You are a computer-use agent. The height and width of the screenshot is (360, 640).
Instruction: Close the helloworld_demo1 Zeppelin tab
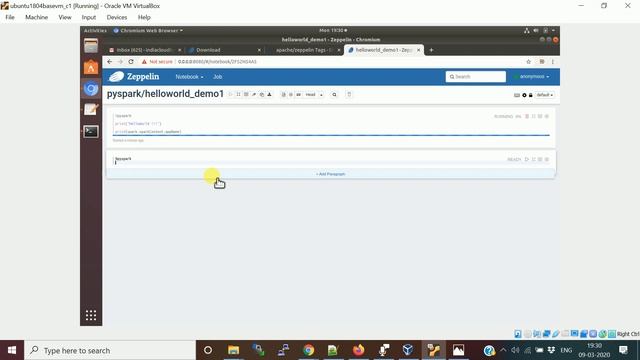(418, 50)
